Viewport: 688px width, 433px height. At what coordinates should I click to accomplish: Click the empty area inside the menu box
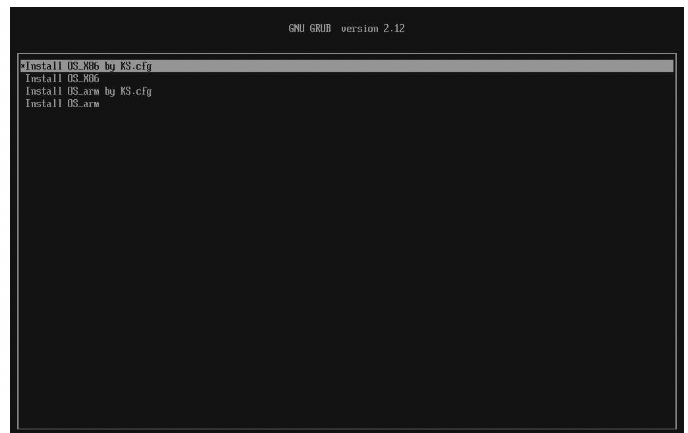[344, 260]
